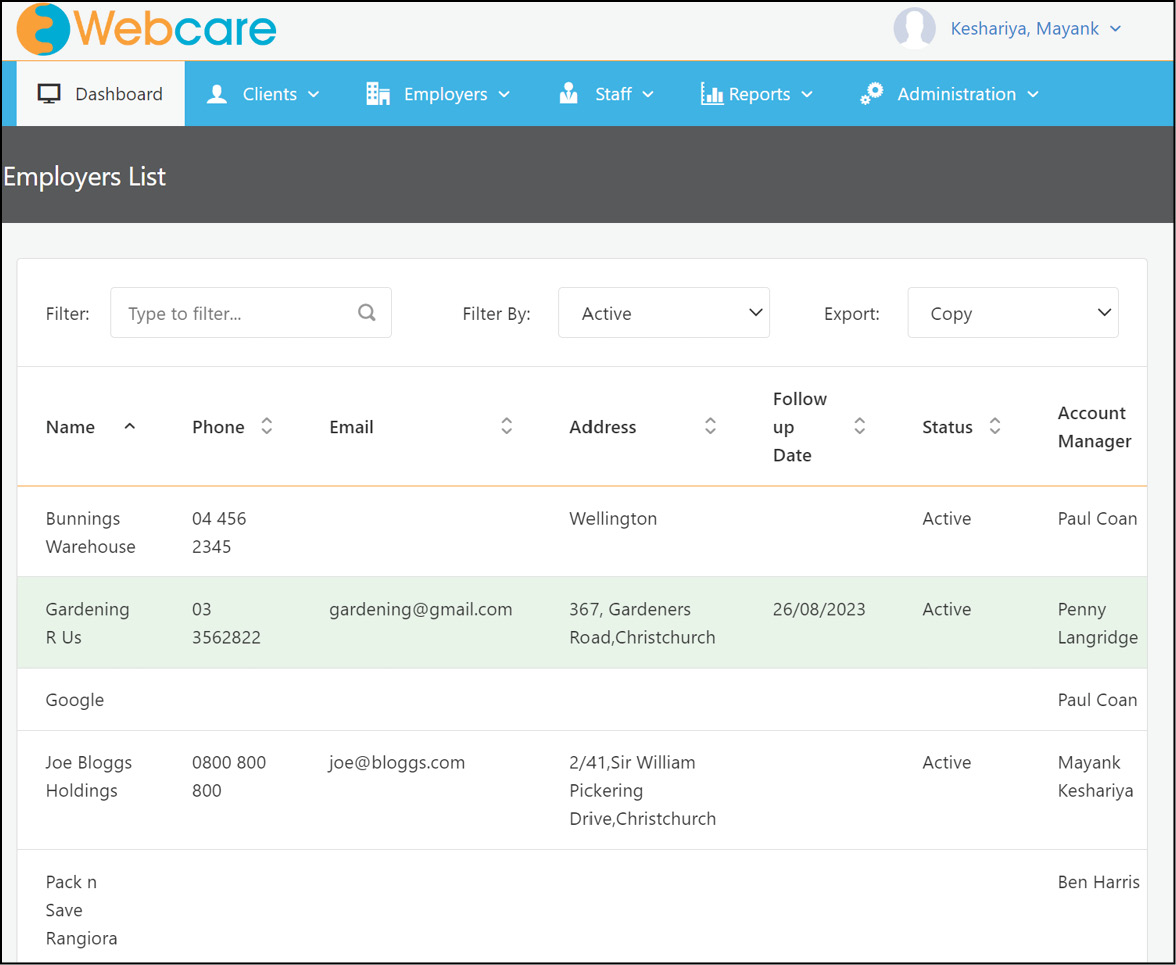
Task: Open the Clients menu
Action: coord(263,94)
